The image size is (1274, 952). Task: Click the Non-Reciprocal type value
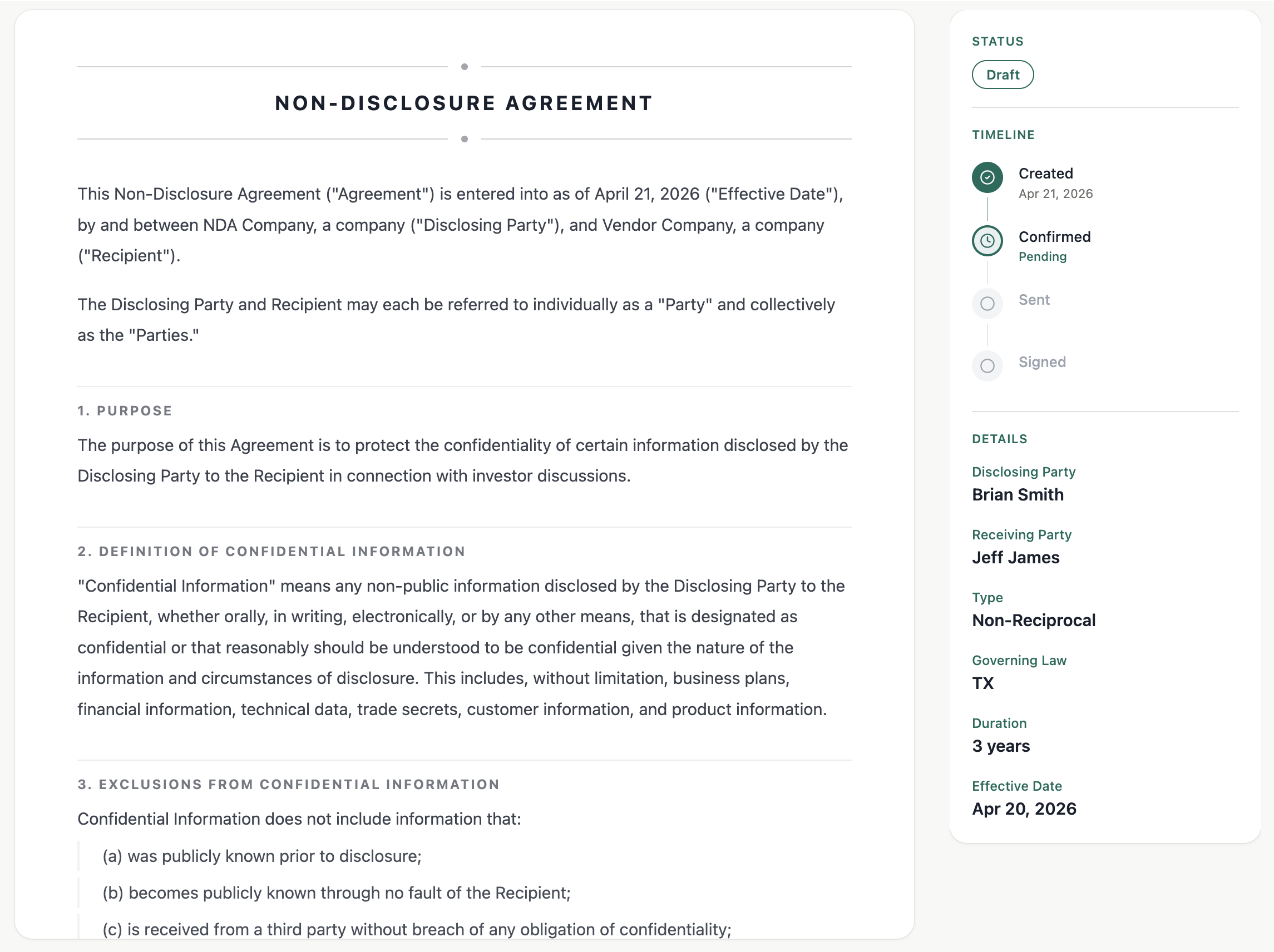point(1033,621)
